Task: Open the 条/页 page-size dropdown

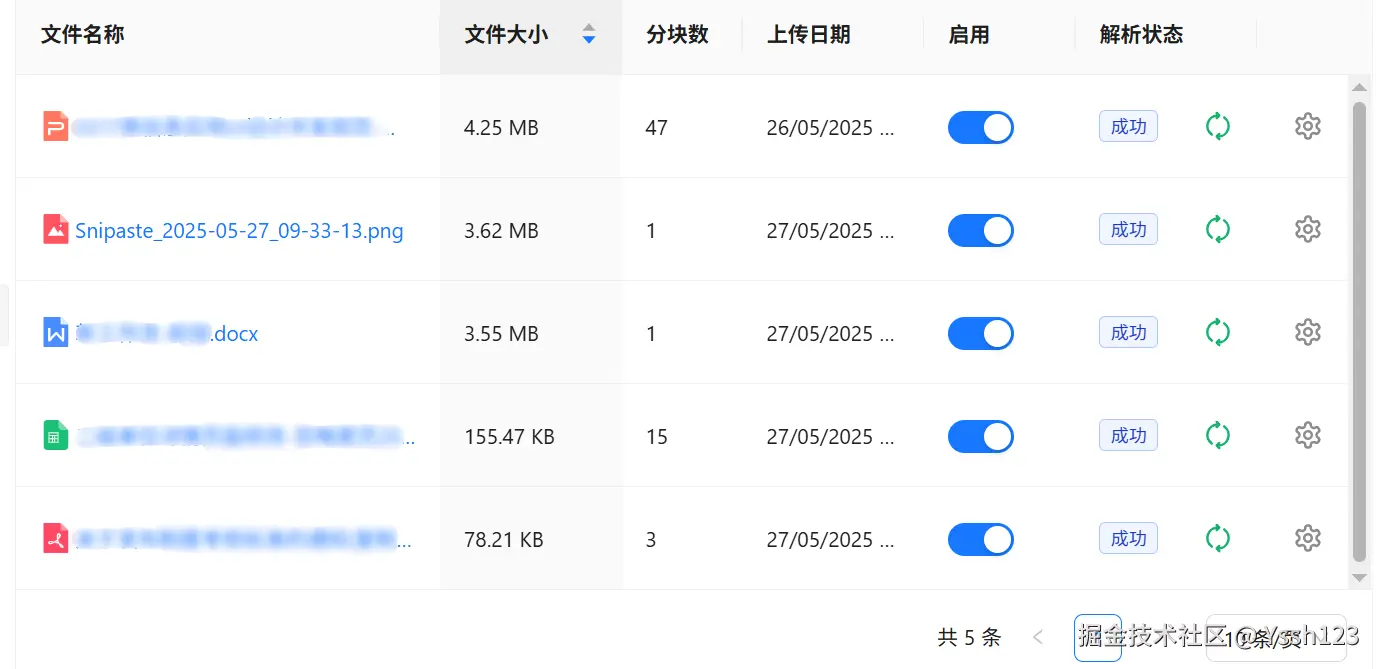Action: [x=1275, y=637]
